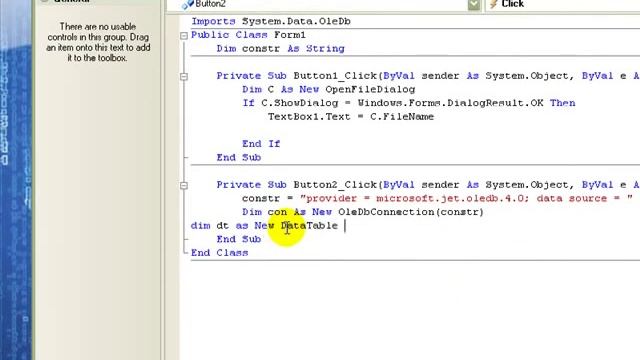Click 'Button1_Click' in the sub declaration
This screenshot has width=640, height=360.
click(x=335, y=76)
